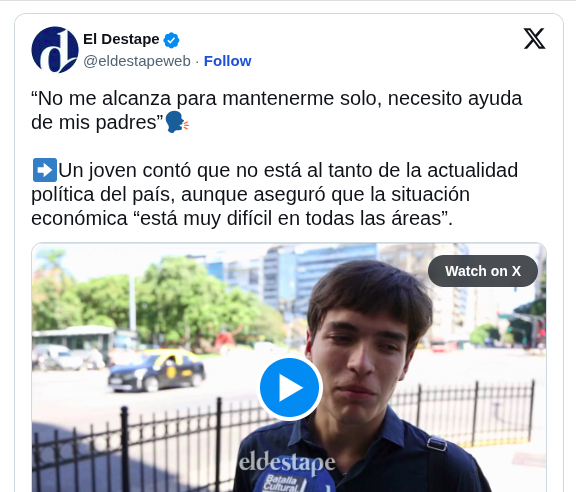This screenshot has height=492, width=576.
Task: Play the embedded video
Action: [x=289, y=388]
